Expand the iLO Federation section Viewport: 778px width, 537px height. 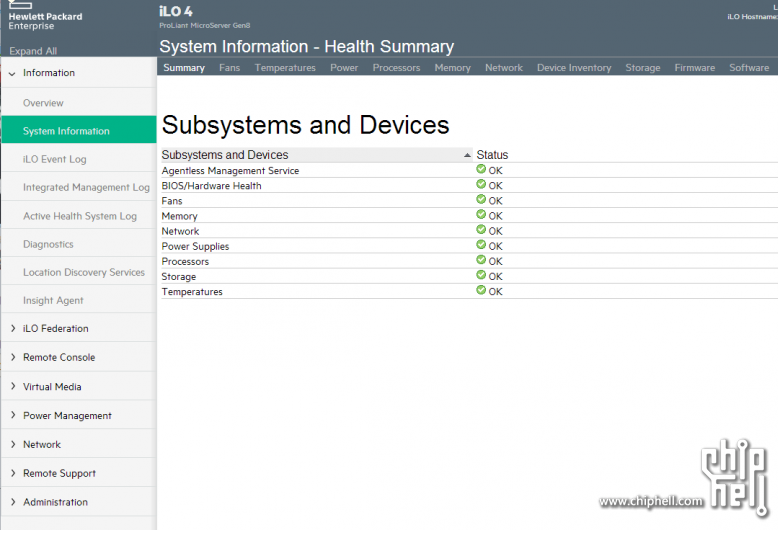tap(13, 329)
